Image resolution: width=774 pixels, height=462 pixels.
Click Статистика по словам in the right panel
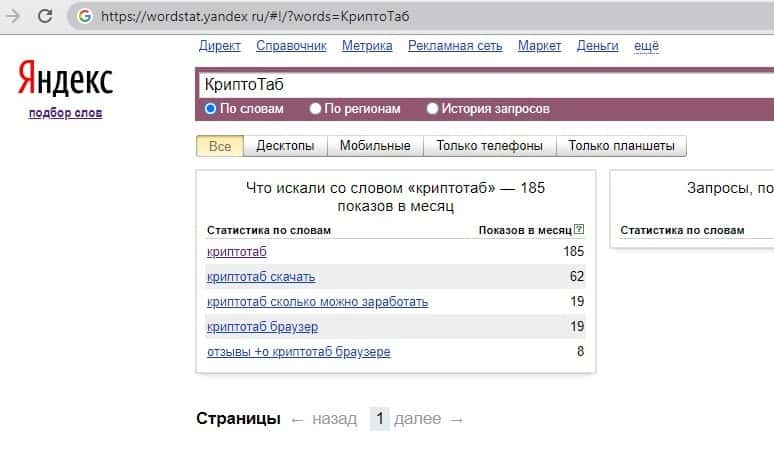point(682,231)
